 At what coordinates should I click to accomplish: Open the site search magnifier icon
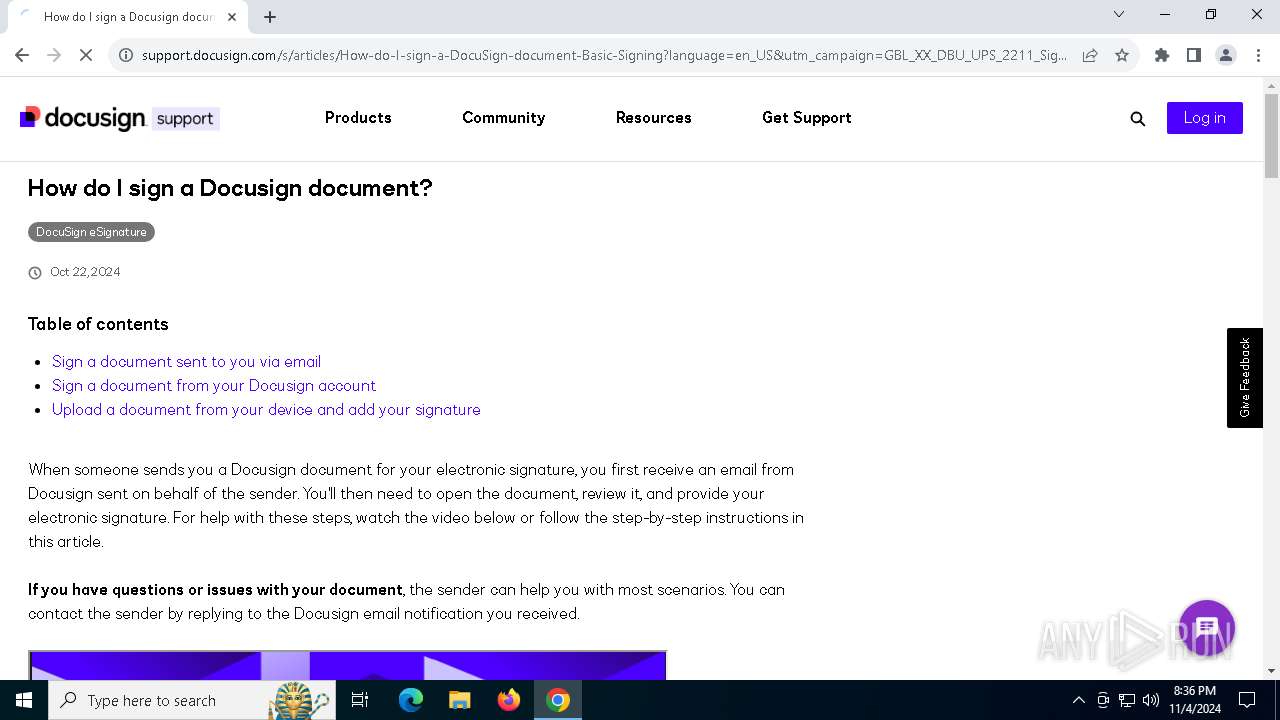[1137, 119]
